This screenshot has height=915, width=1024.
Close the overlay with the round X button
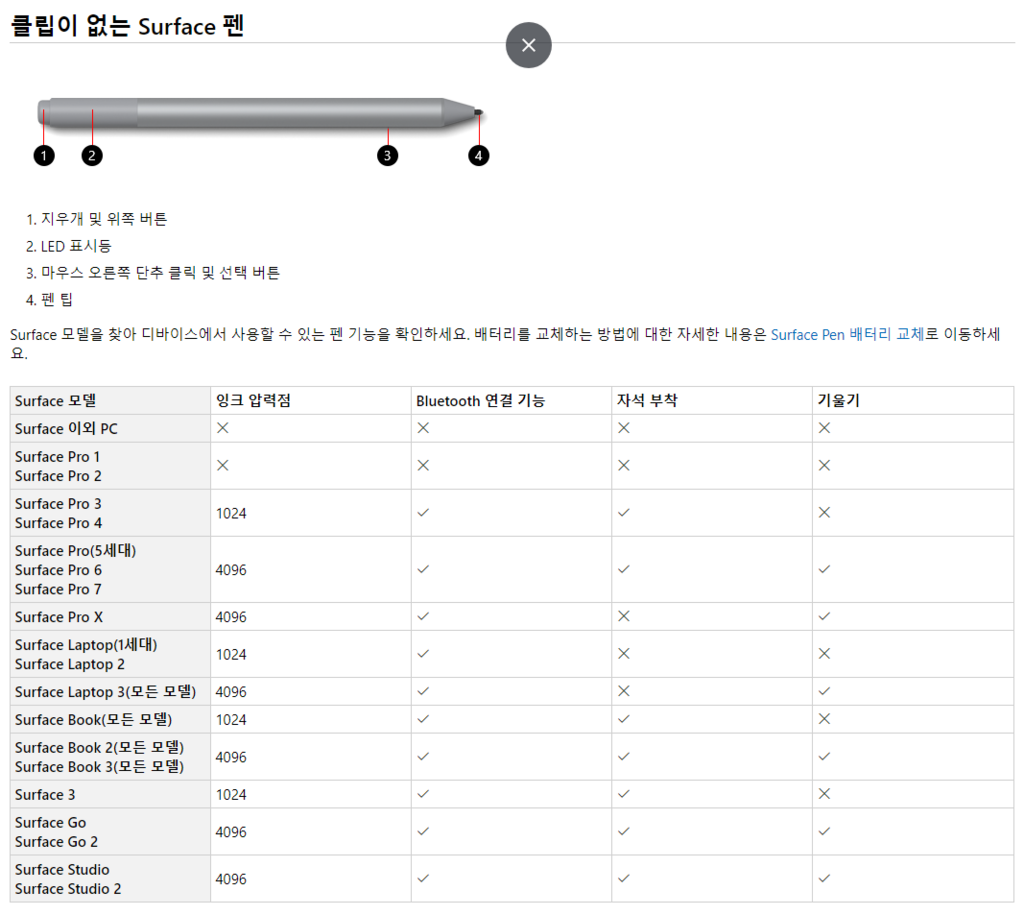(528, 45)
